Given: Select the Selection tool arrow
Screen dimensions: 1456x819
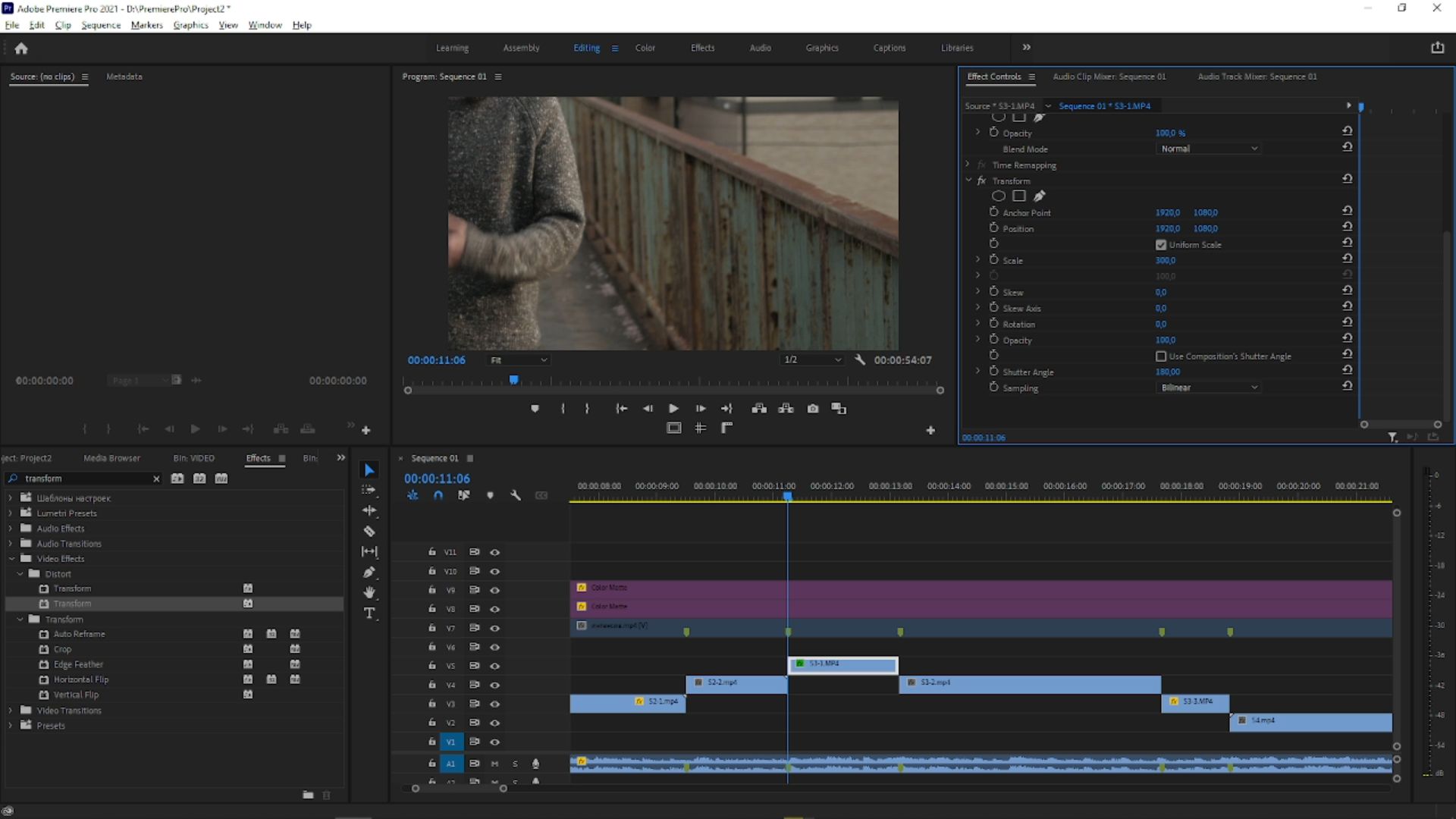Looking at the screenshot, I should coord(369,470).
